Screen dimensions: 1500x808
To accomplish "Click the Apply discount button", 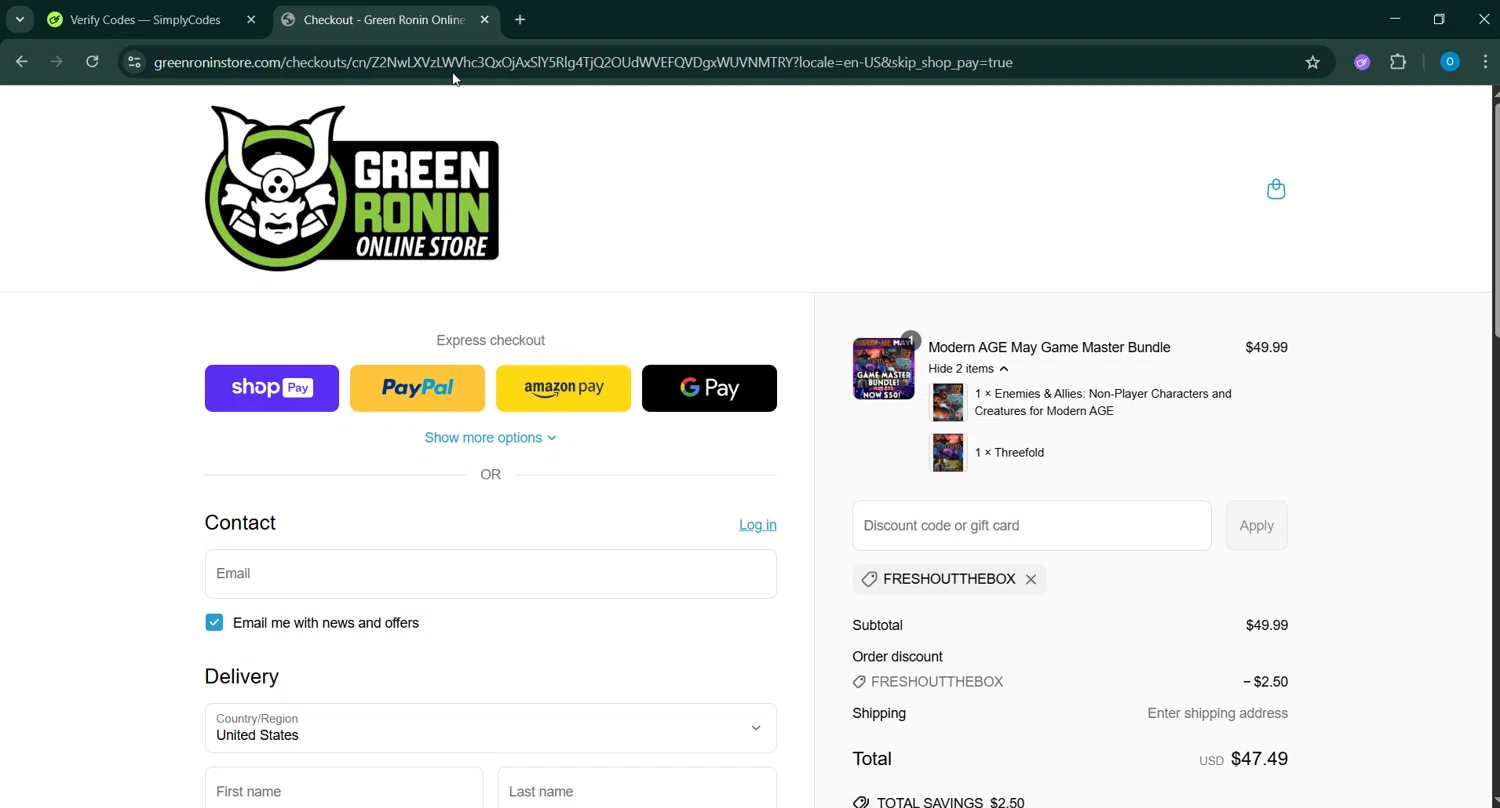I will tap(1257, 526).
